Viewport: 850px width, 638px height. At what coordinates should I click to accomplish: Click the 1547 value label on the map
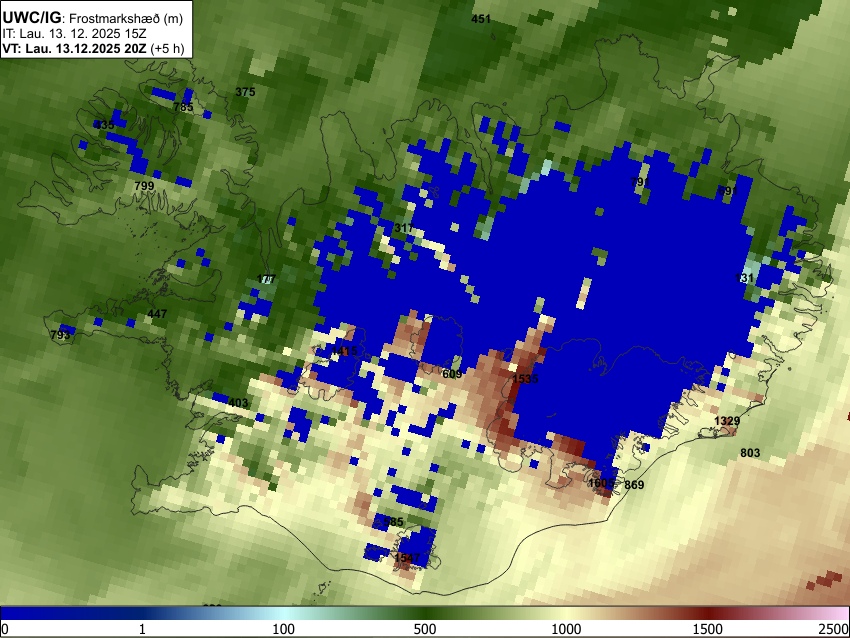coord(408,557)
